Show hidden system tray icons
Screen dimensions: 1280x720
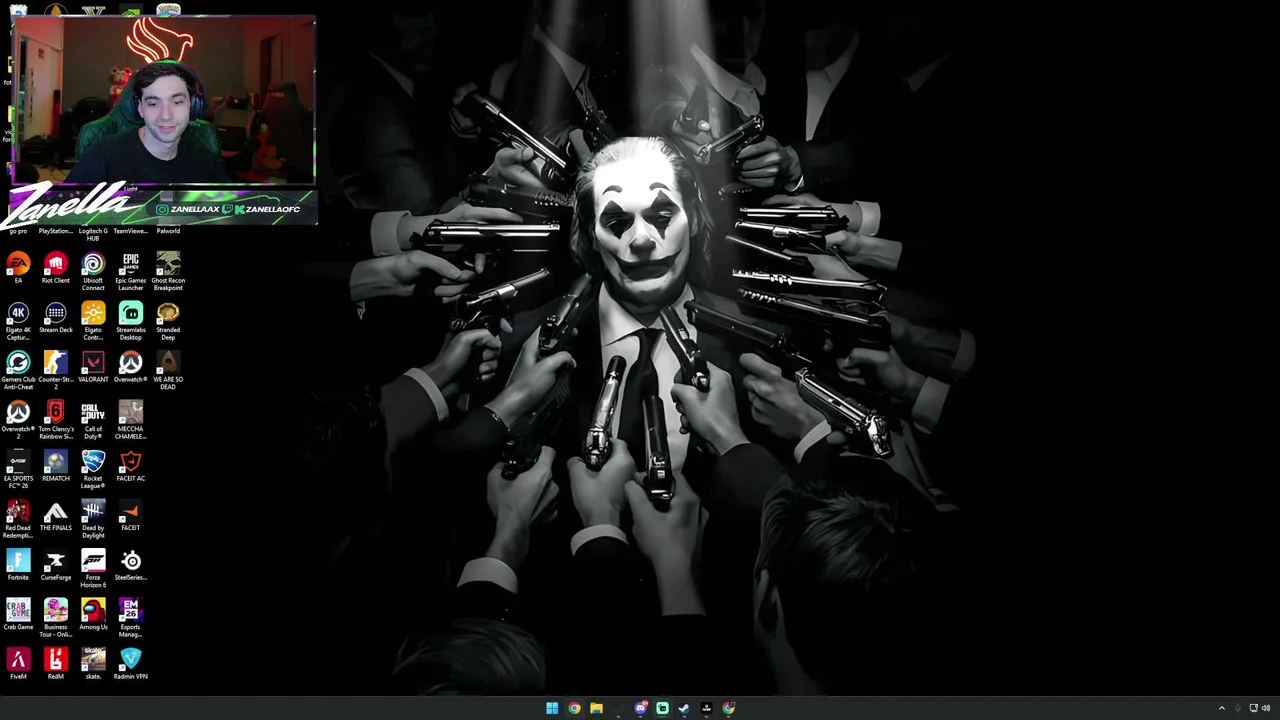point(1221,708)
